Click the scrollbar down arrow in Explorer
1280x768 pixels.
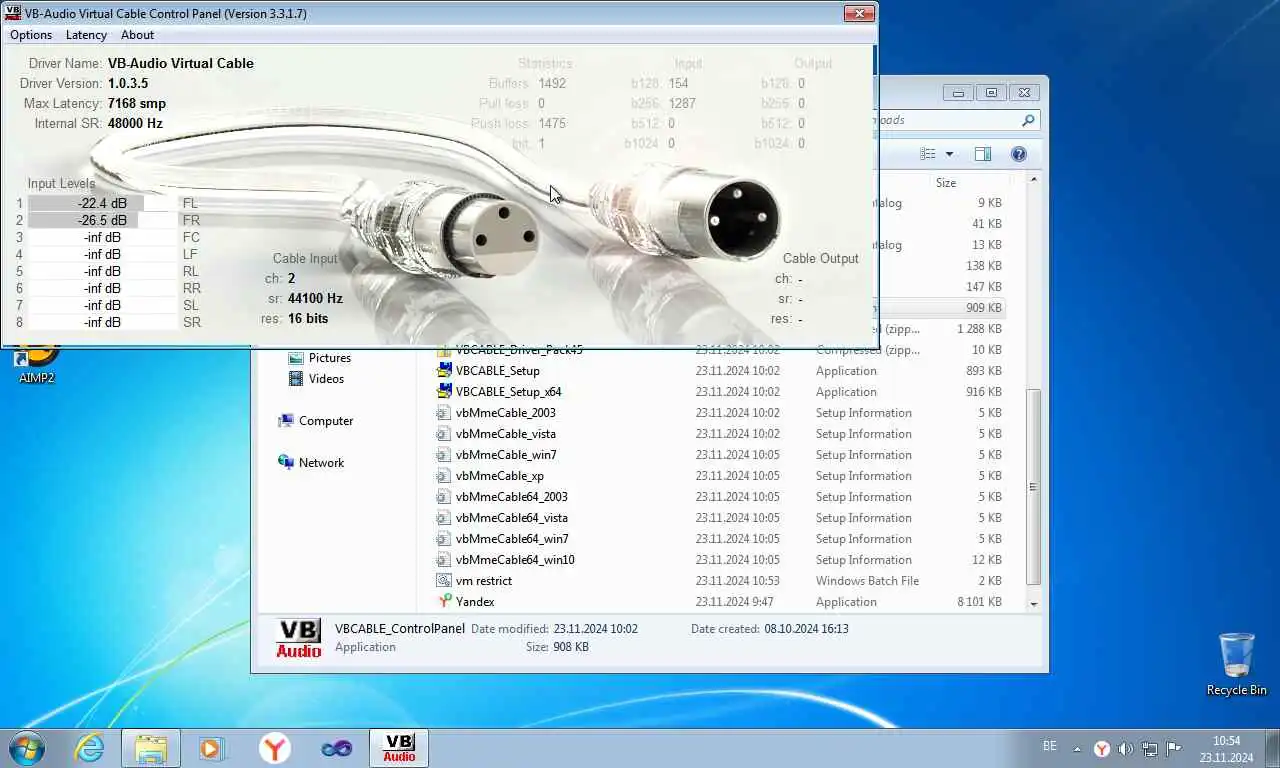pyautogui.click(x=1034, y=604)
